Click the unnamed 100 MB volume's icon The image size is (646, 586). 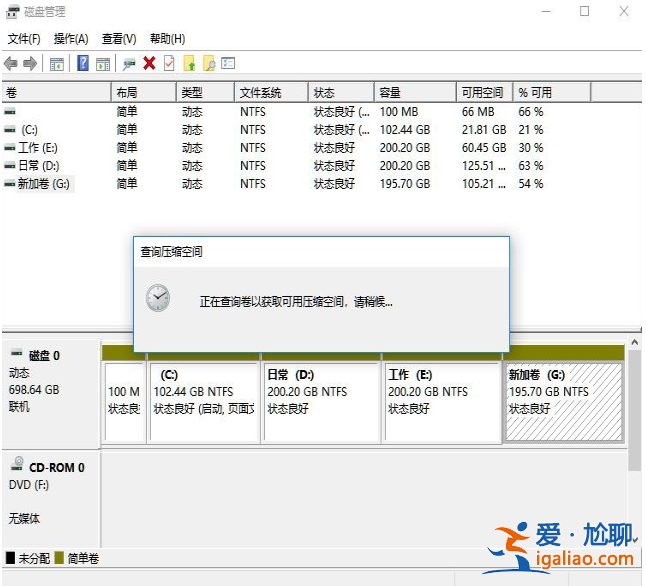10,112
